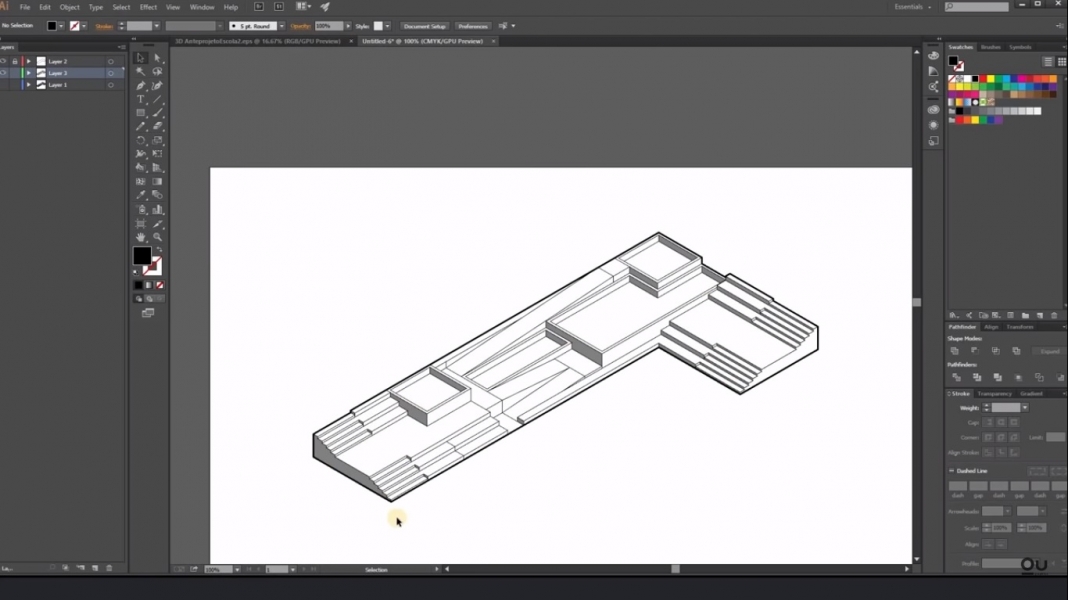
Task: Select the Selection tool in the toolbar
Action: [x=142, y=59]
